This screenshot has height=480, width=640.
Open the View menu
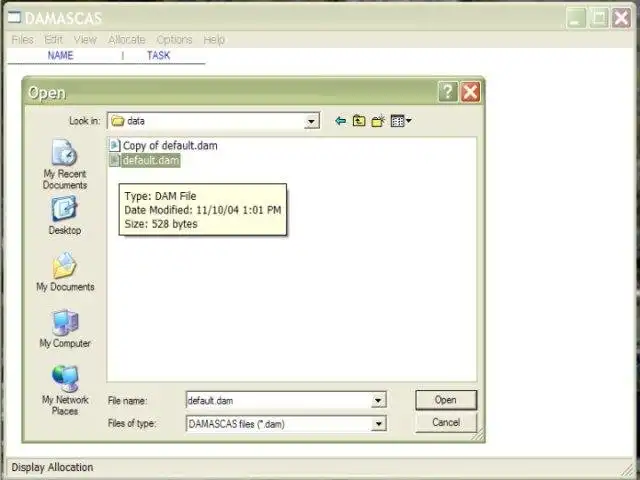point(85,40)
